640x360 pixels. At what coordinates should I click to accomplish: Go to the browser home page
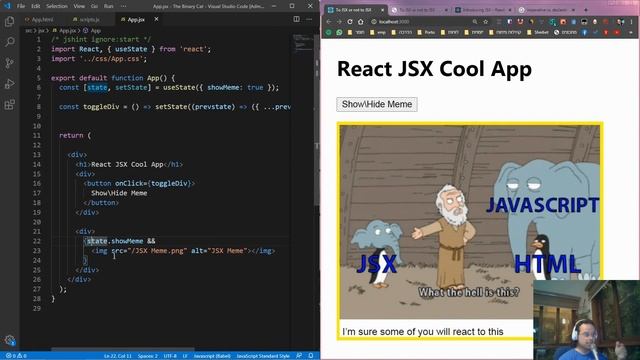(360, 22)
